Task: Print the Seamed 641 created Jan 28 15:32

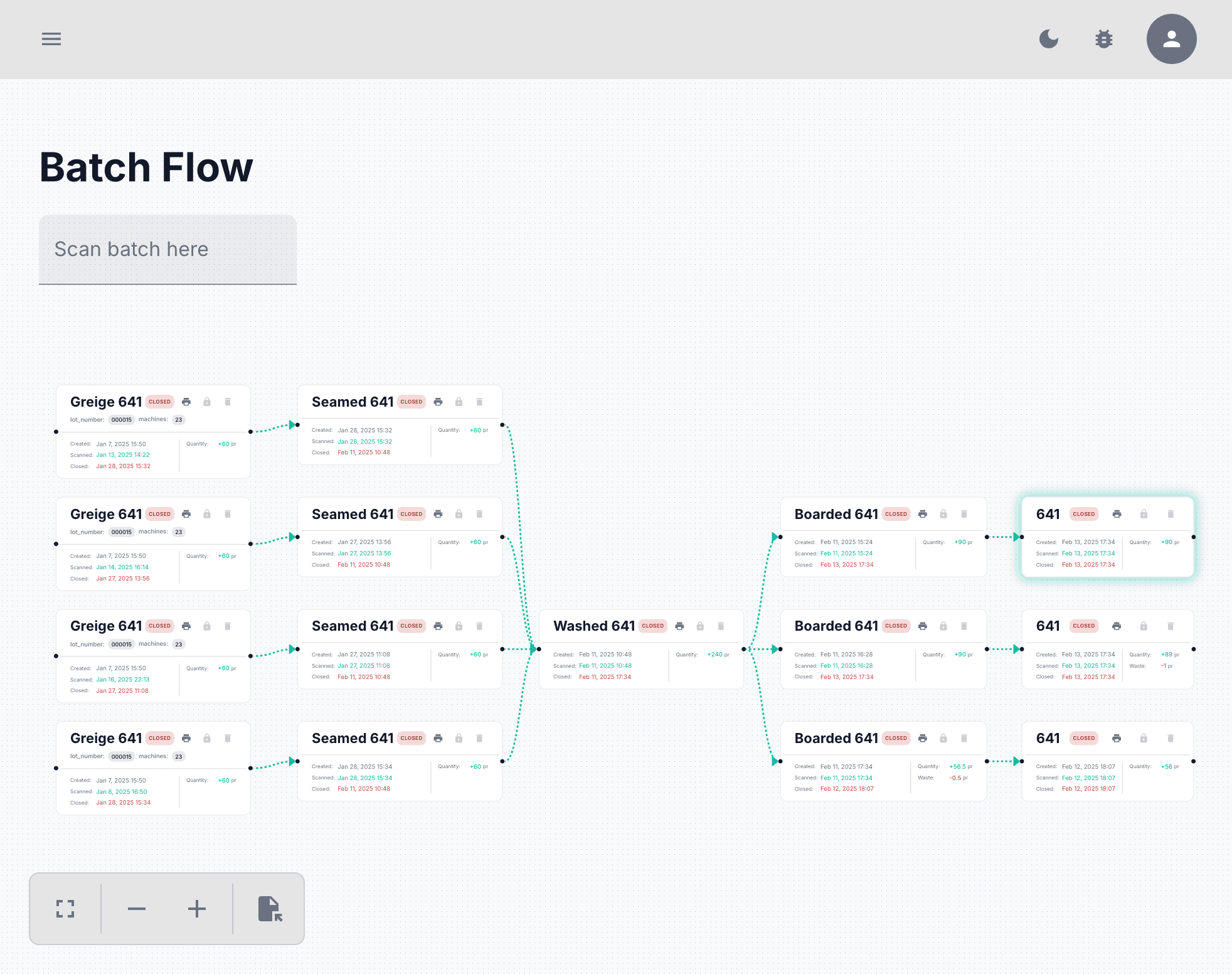Action: tap(438, 402)
